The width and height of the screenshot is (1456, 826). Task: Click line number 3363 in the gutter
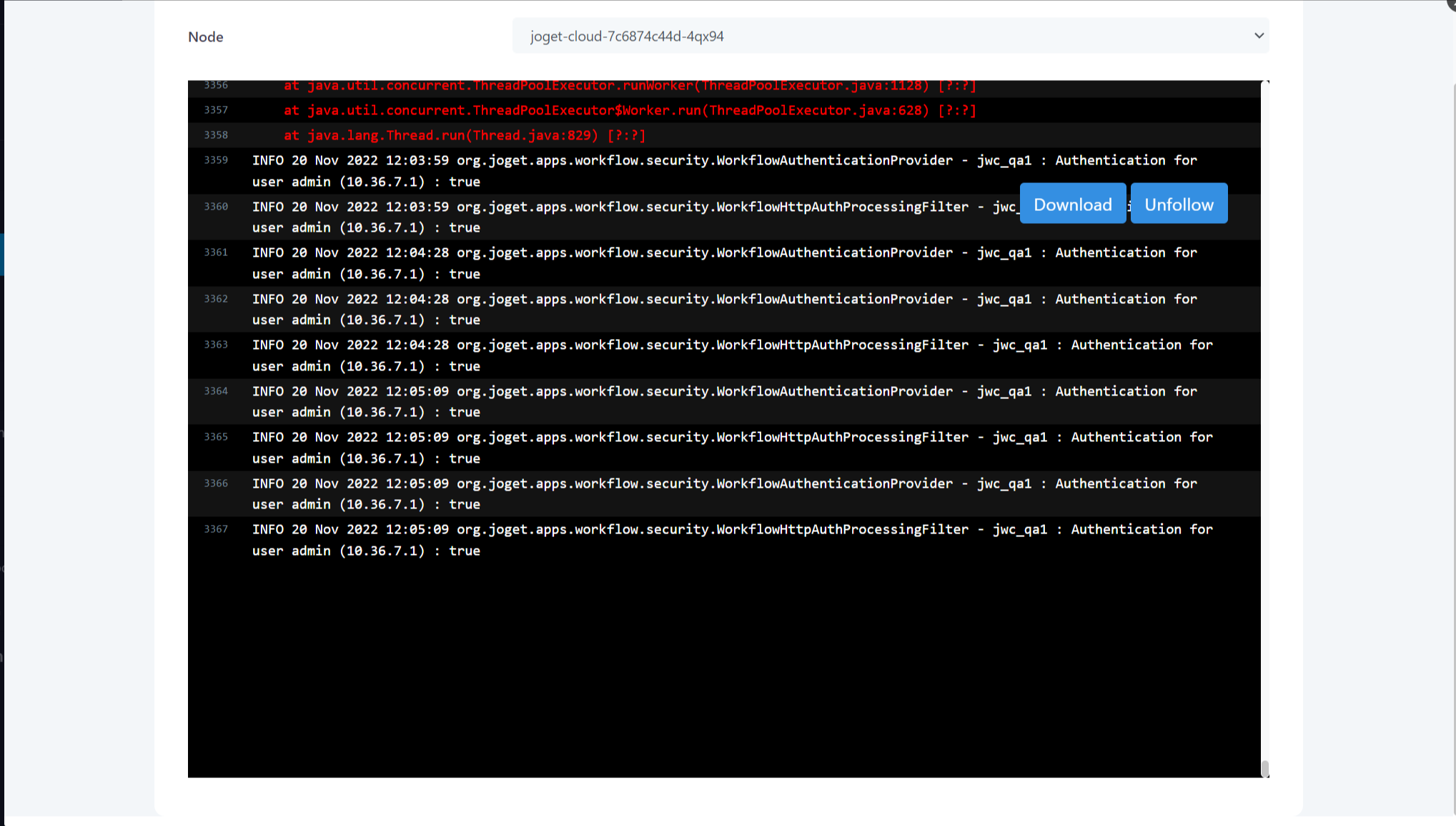point(216,345)
